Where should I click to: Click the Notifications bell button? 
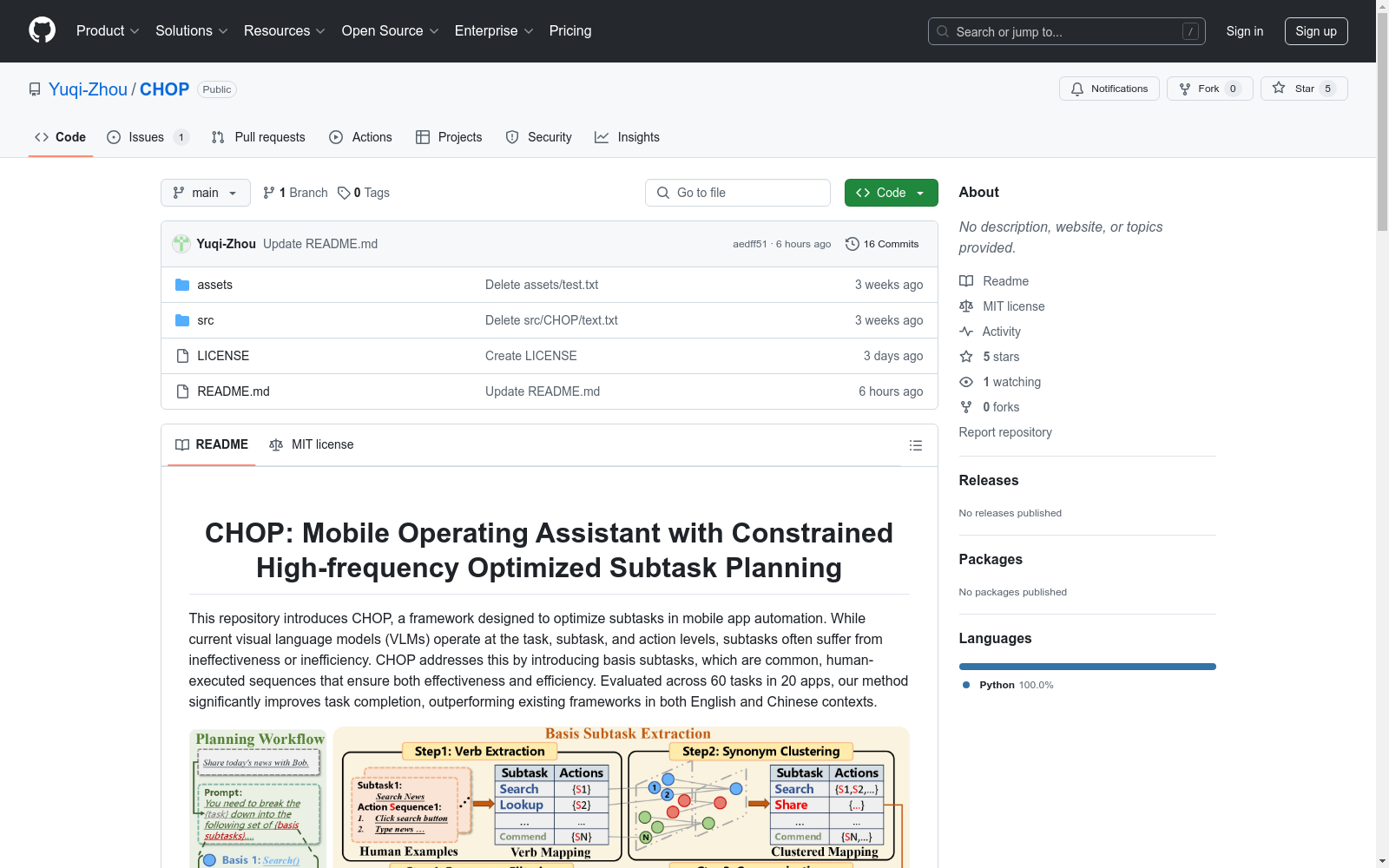coord(1109,89)
